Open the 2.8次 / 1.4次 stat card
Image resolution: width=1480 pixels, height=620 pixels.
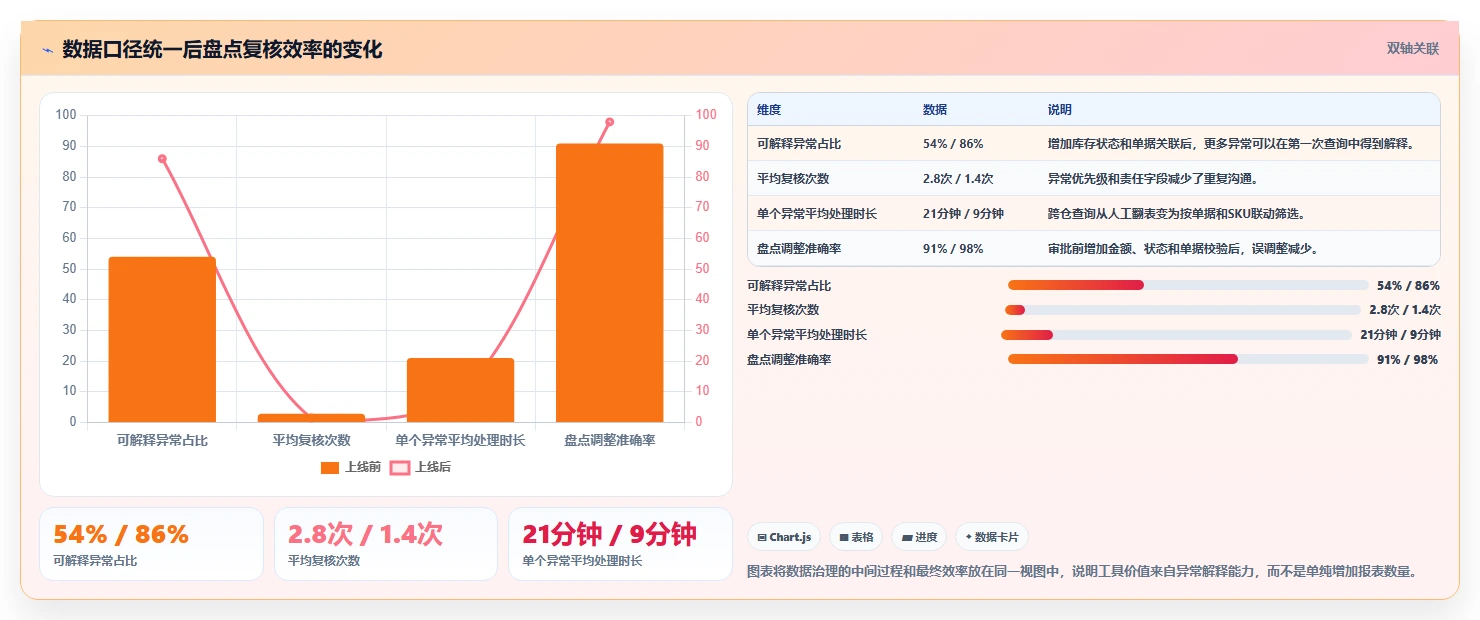[386, 544]
